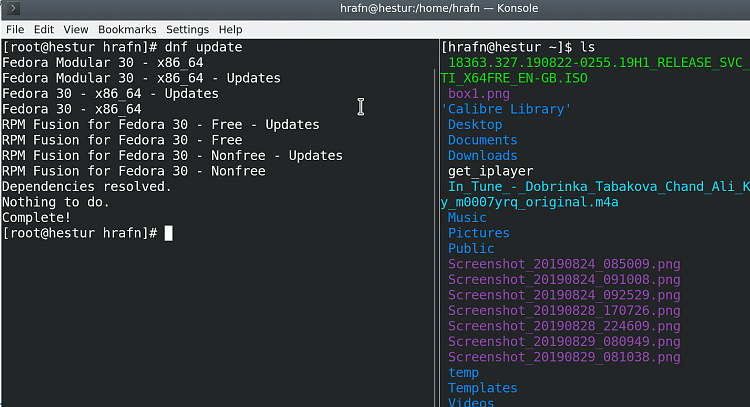Click the green ISO filename in right pane
The height and width of the screenshot is (407, 750).
pos(595,70)
